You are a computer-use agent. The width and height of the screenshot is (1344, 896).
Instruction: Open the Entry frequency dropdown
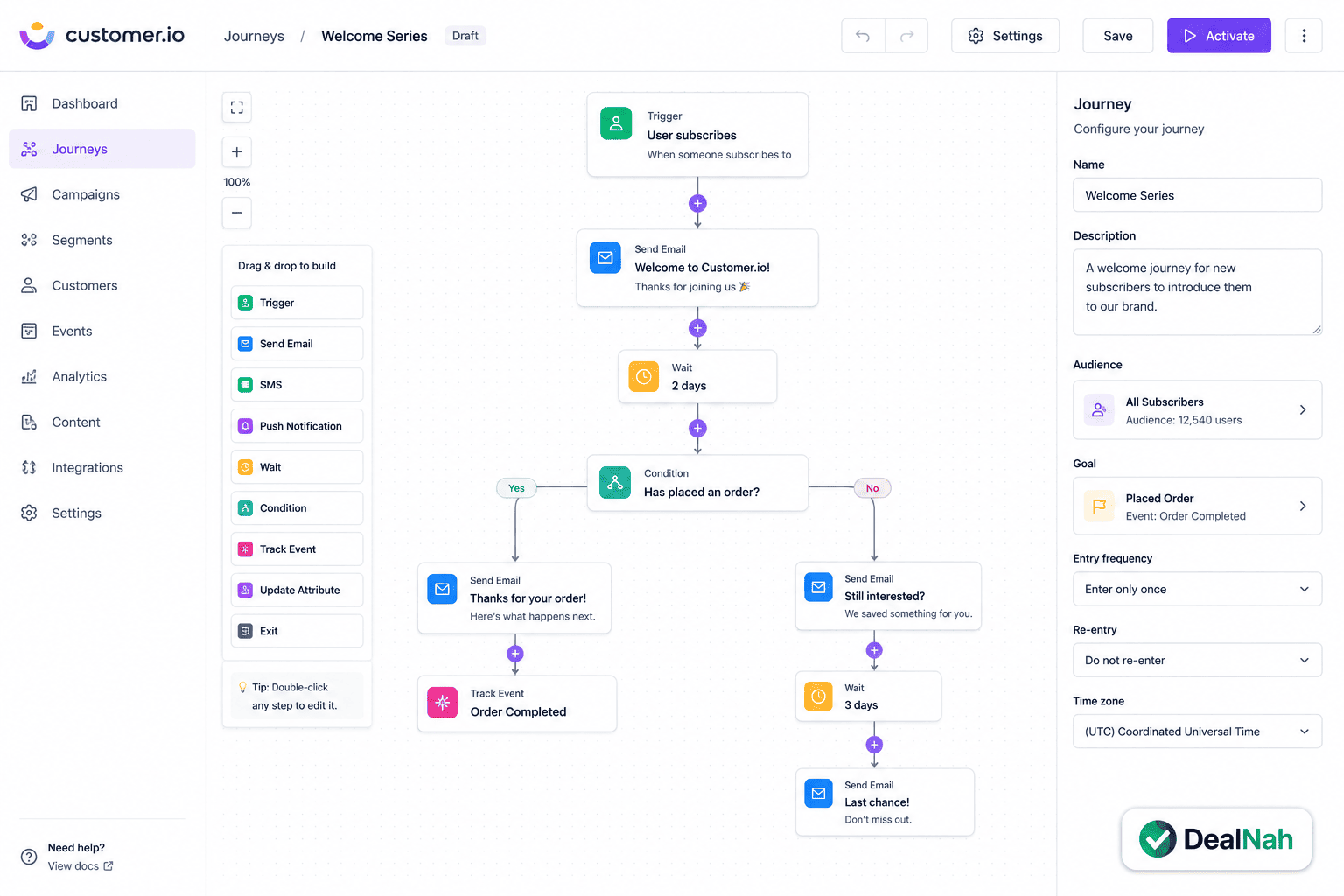[x=1197, y=589]
